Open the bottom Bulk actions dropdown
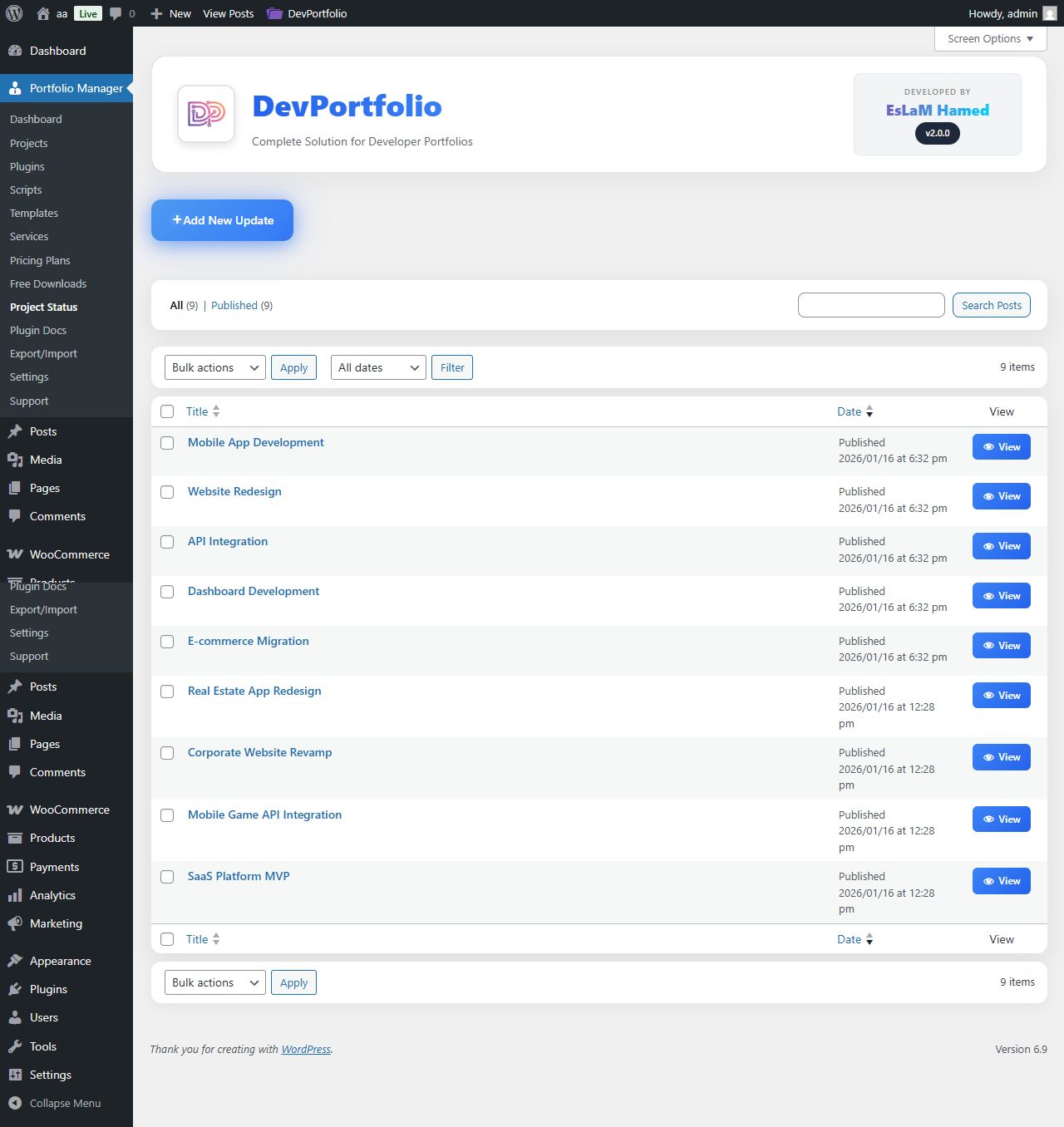 [x=215, y=982]
